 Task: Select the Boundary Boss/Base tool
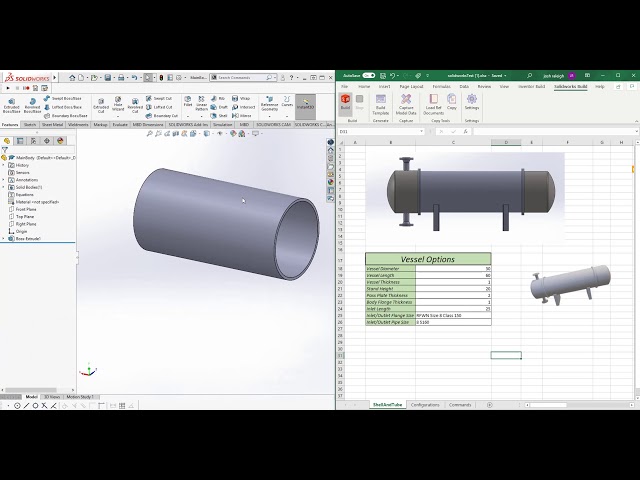65,116
